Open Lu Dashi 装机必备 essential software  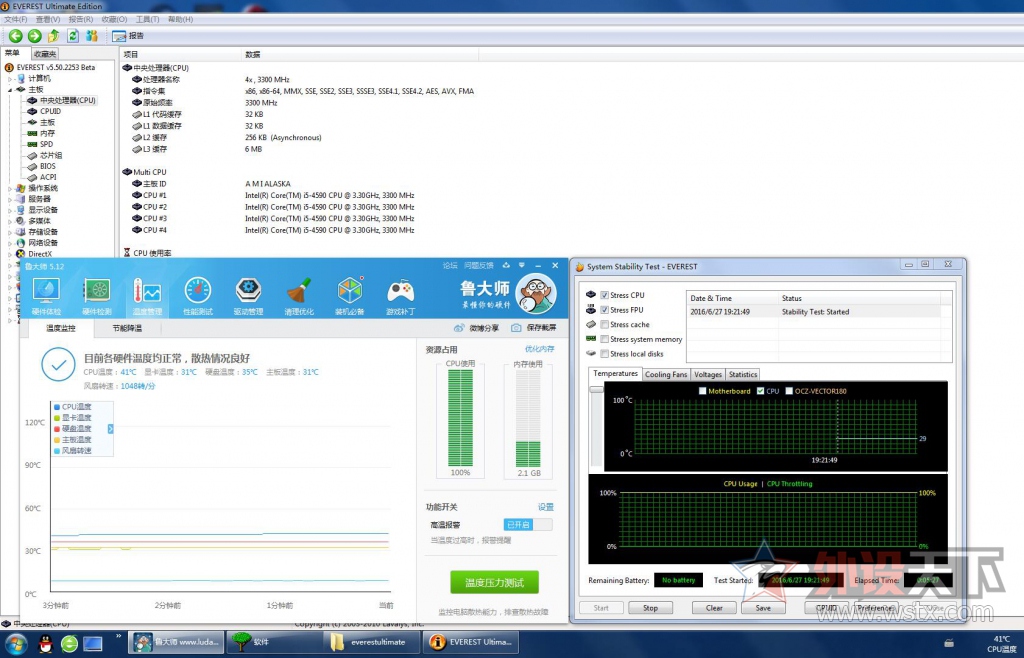coord(349,296)
